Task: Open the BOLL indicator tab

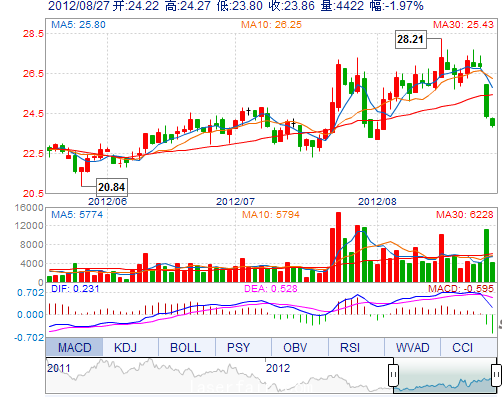Action: tap(187, 347)
